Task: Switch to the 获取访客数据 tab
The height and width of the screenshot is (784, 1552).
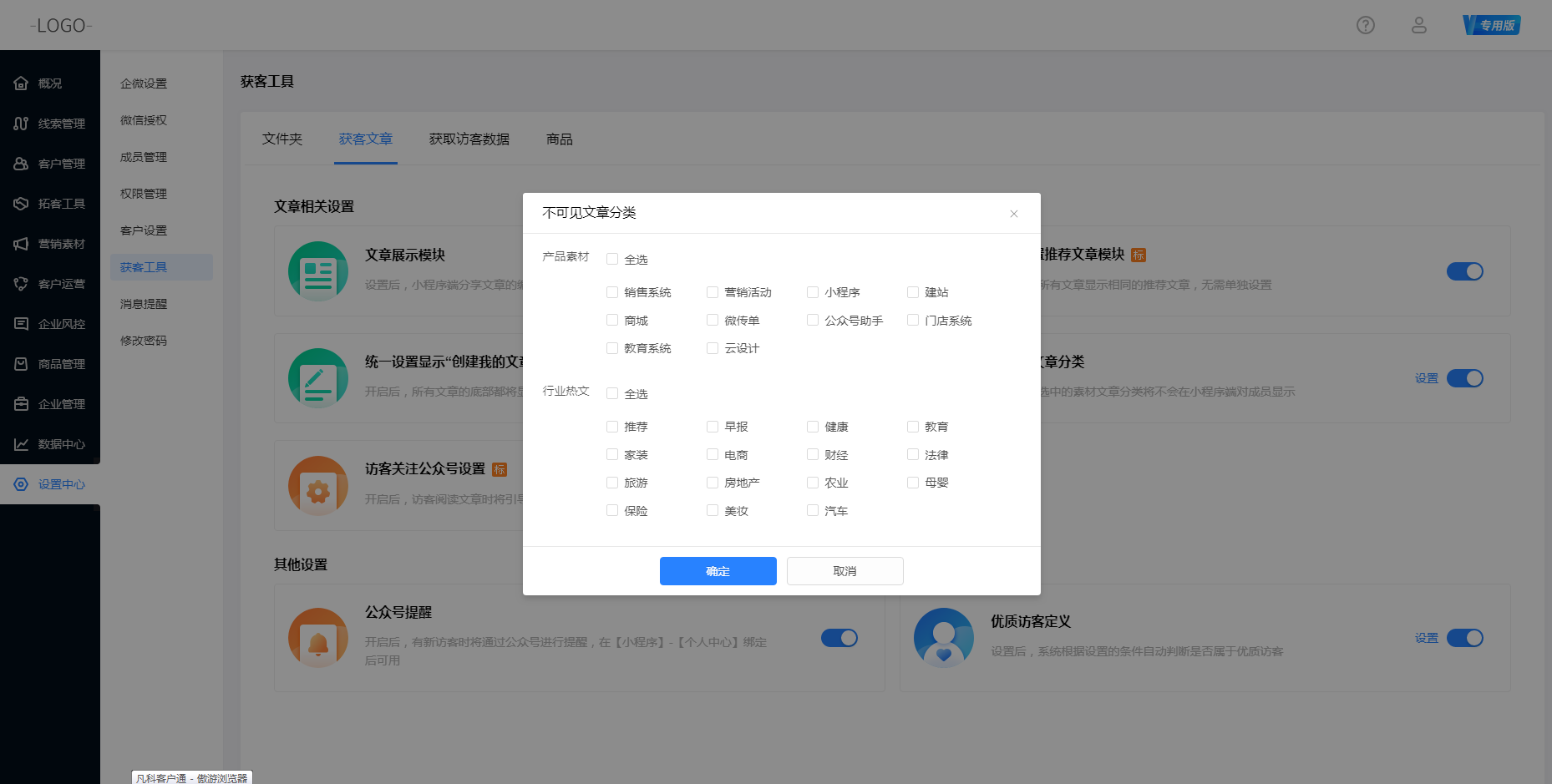Action: pyautogui.click(x=469, y=139)
